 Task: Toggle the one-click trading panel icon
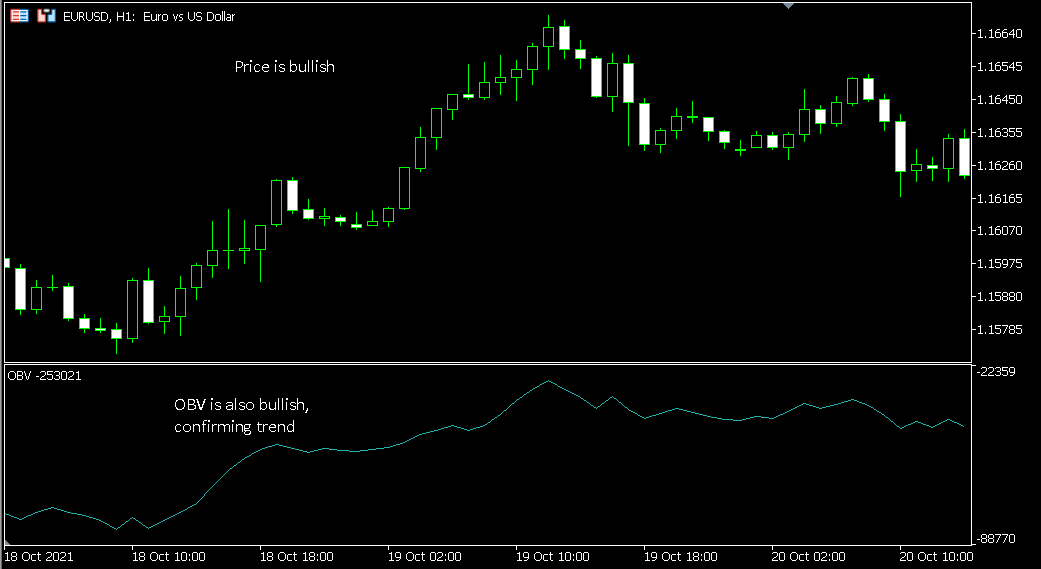(46, 16)
